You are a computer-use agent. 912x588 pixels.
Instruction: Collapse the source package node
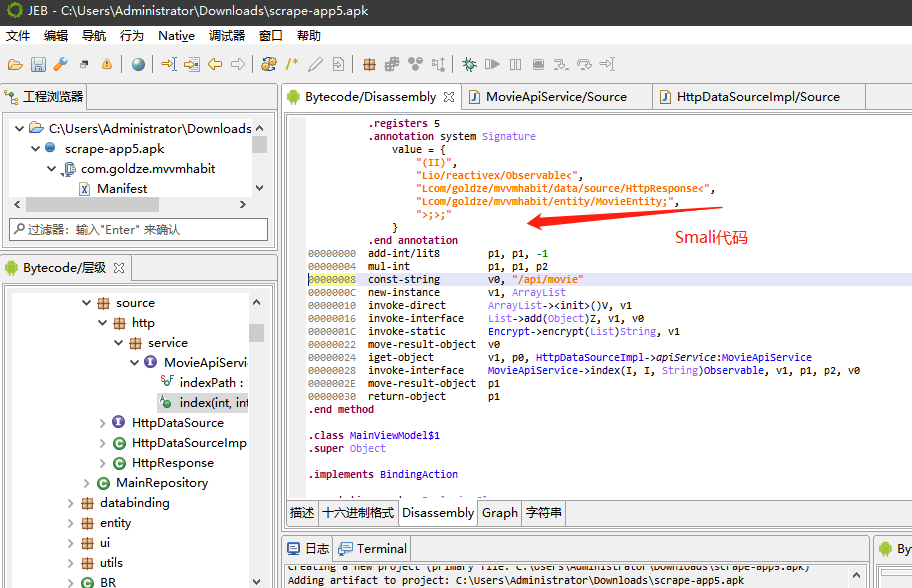coord(87,302)
